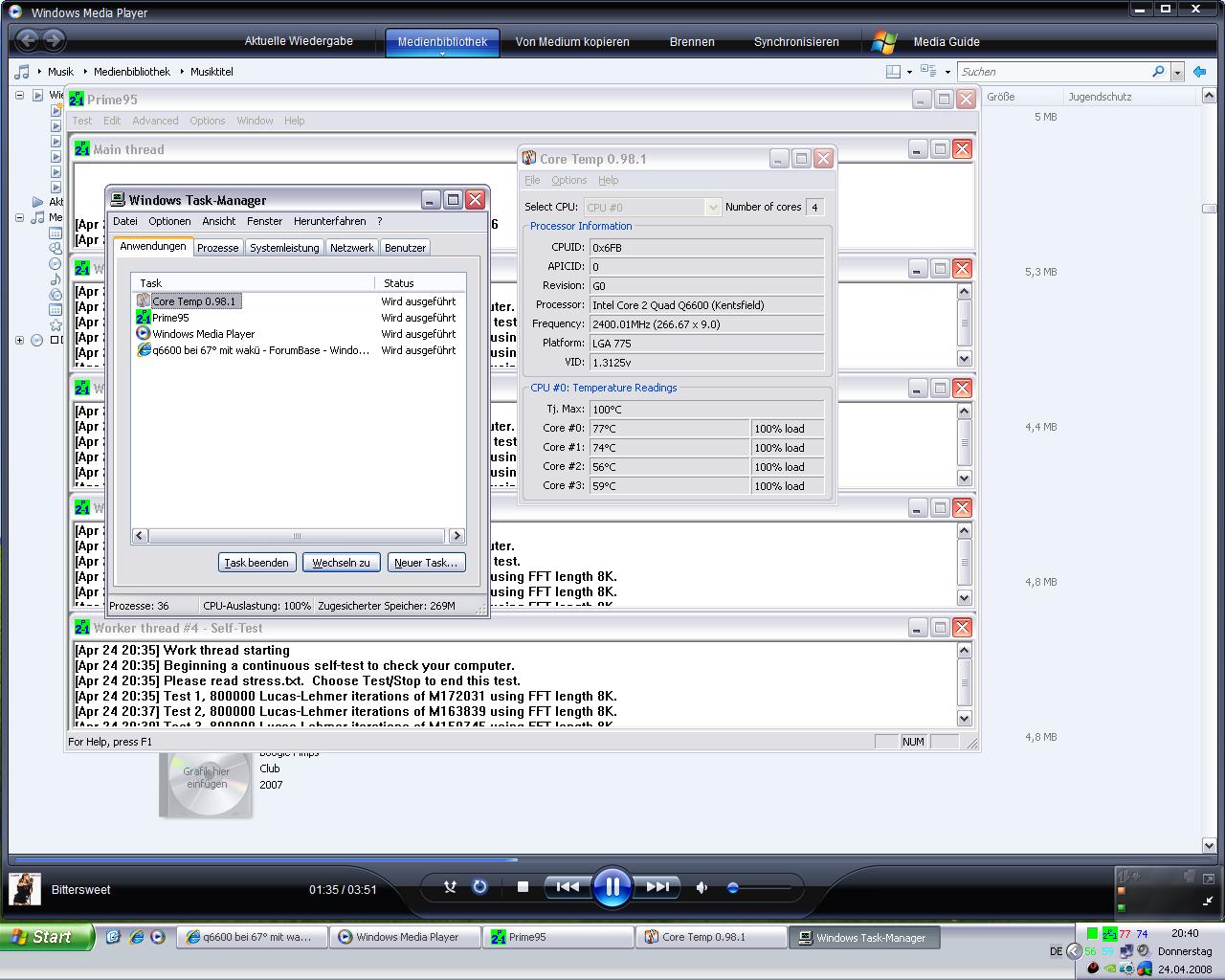Click the NVIDIA tray icon

point(1110,968)
